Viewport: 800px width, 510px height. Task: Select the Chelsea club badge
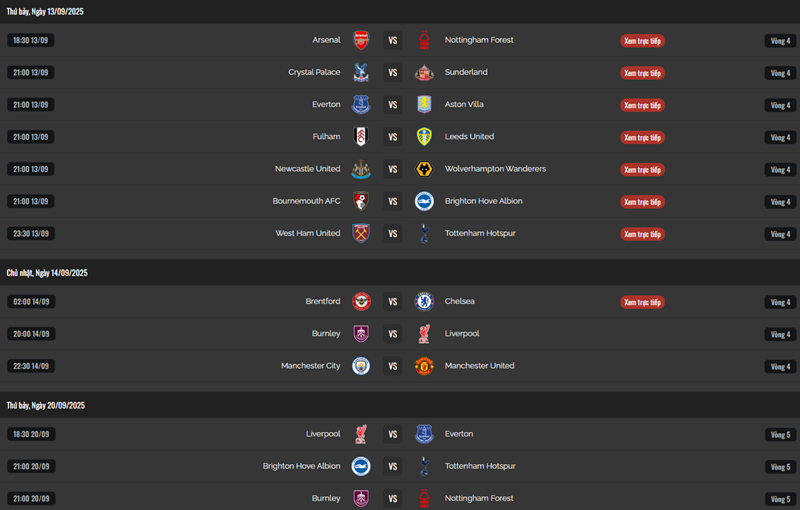click(x=424, y=301)
